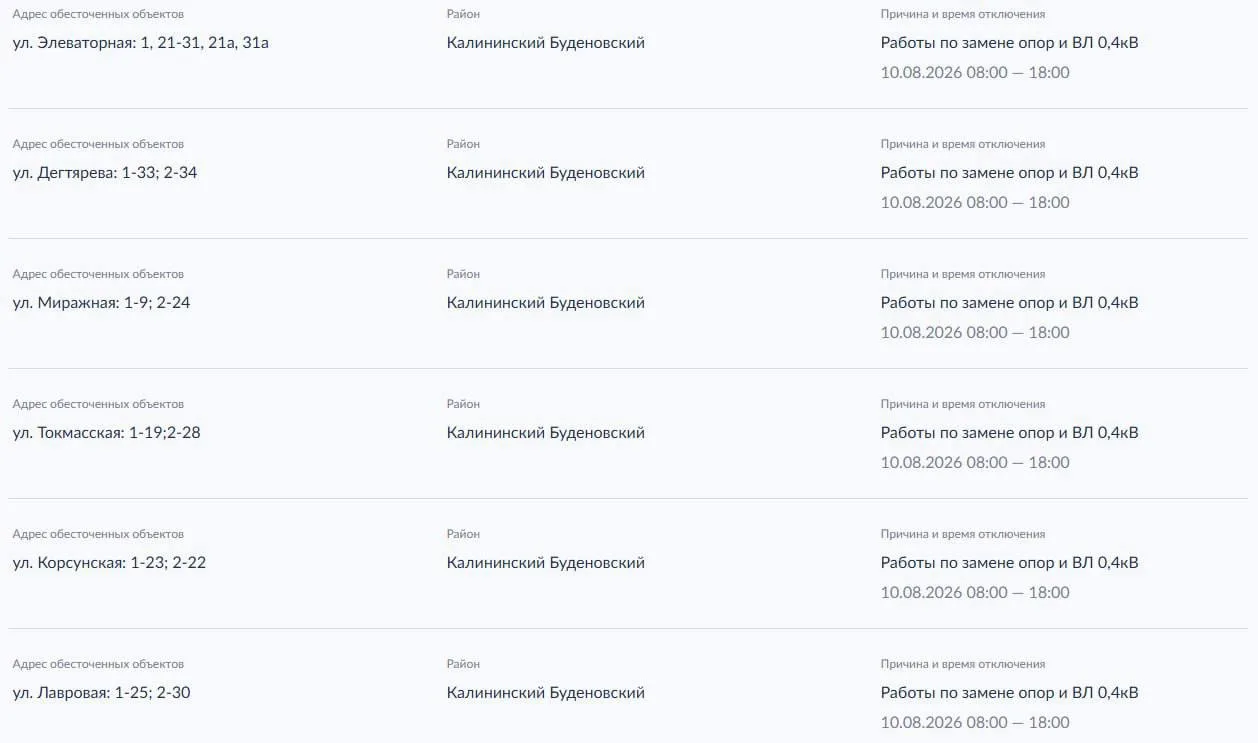Screen dimensions: 1258x743
Task: Click the first 'Адрес обесточенных объектов' label
Action: pos(98,14)
